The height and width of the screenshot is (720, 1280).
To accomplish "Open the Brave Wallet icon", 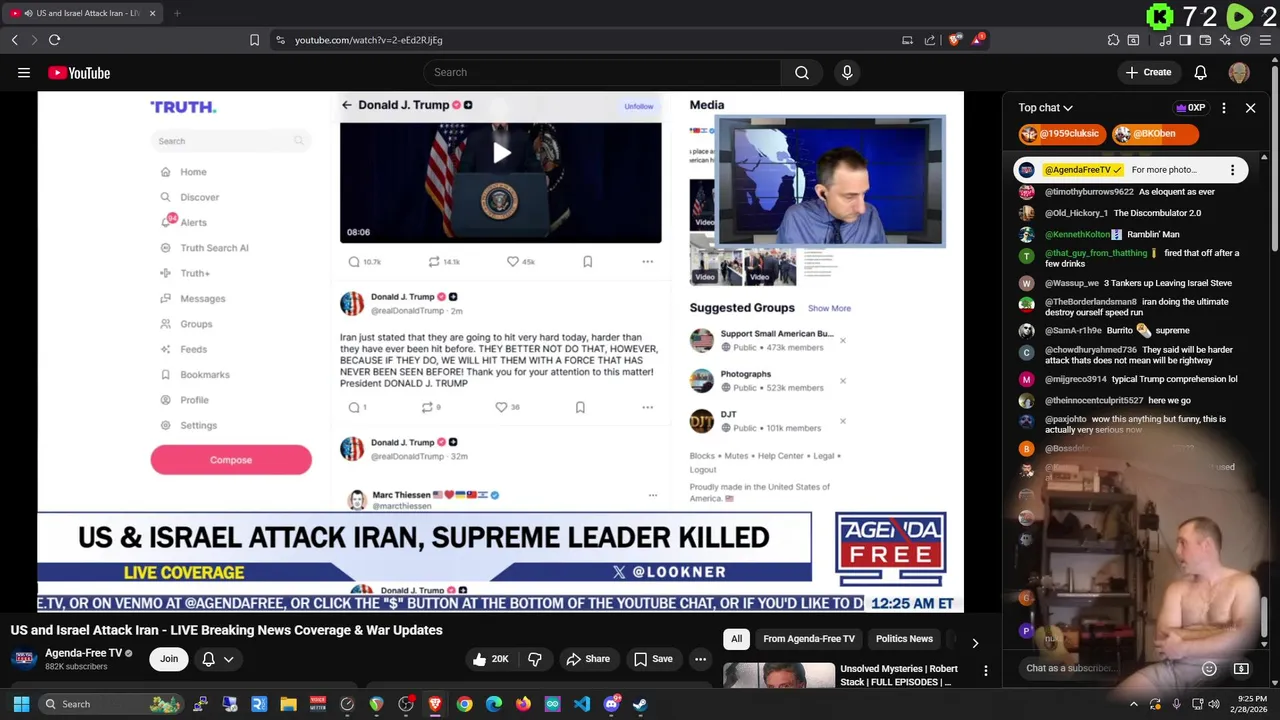I will (x=1205, y=40).
